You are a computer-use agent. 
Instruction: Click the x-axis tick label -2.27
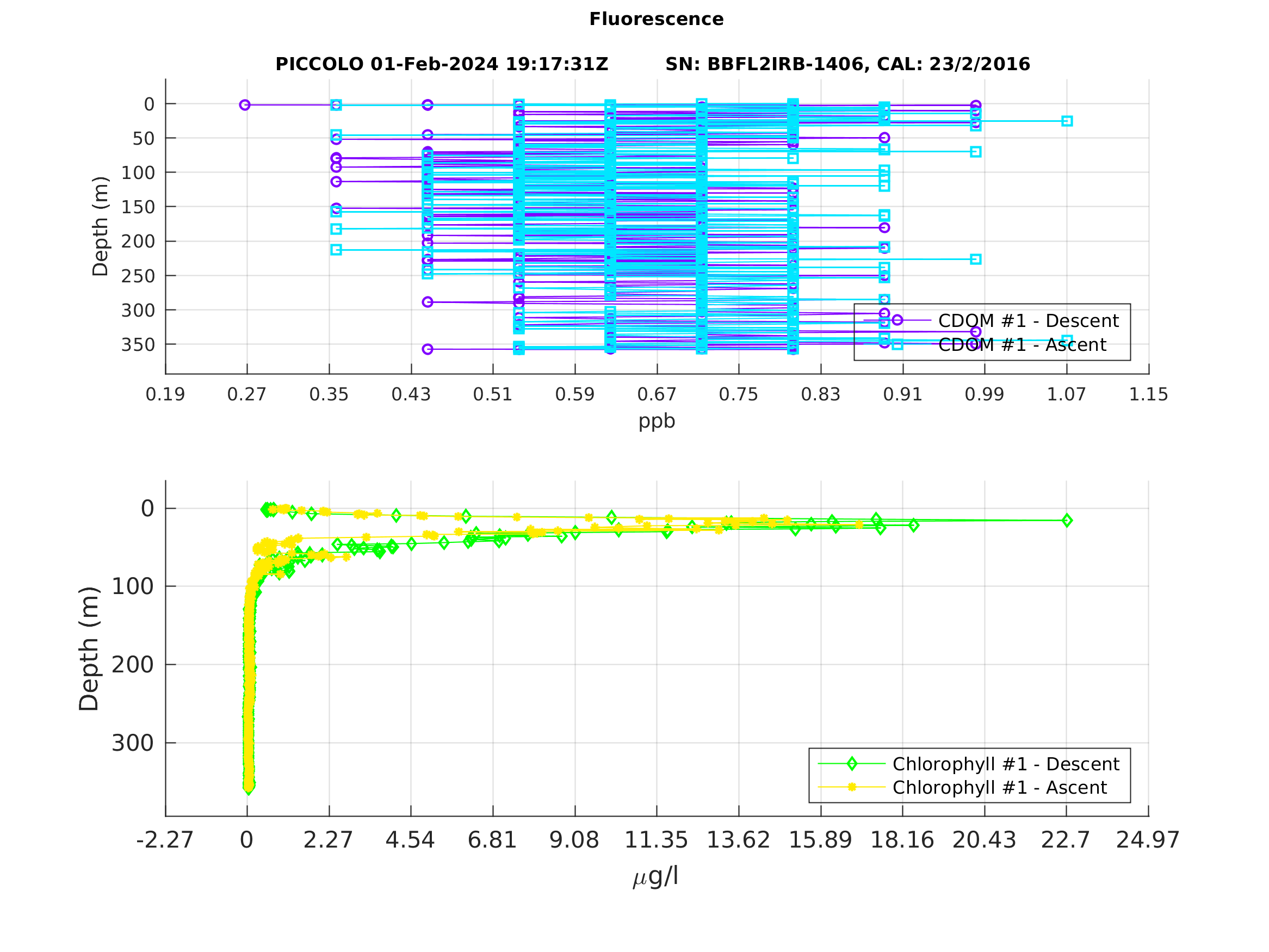[x=165, y=840]
